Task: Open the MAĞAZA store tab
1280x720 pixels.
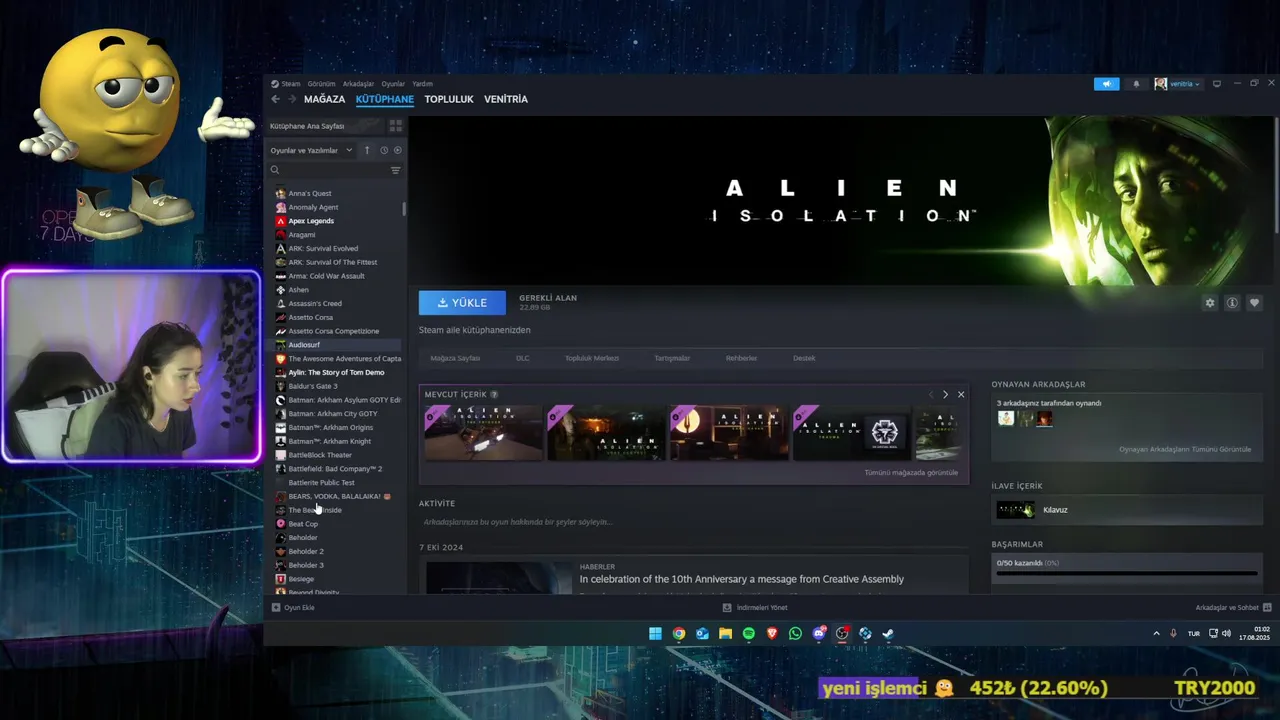Action: click(x=324, y=99)
